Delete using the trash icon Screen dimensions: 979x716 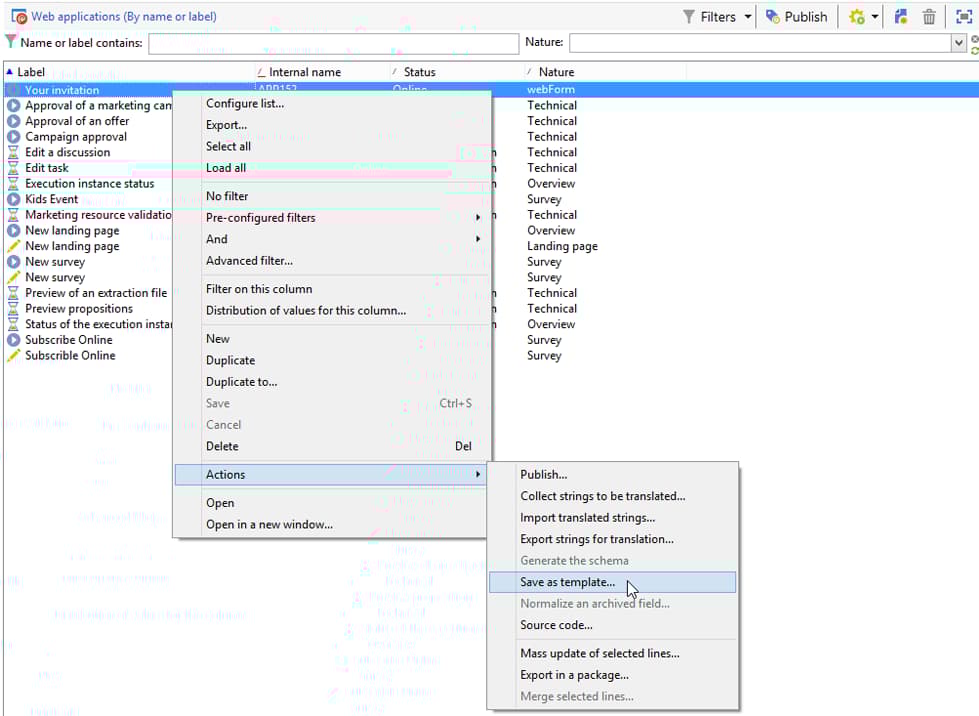[929, 16]
